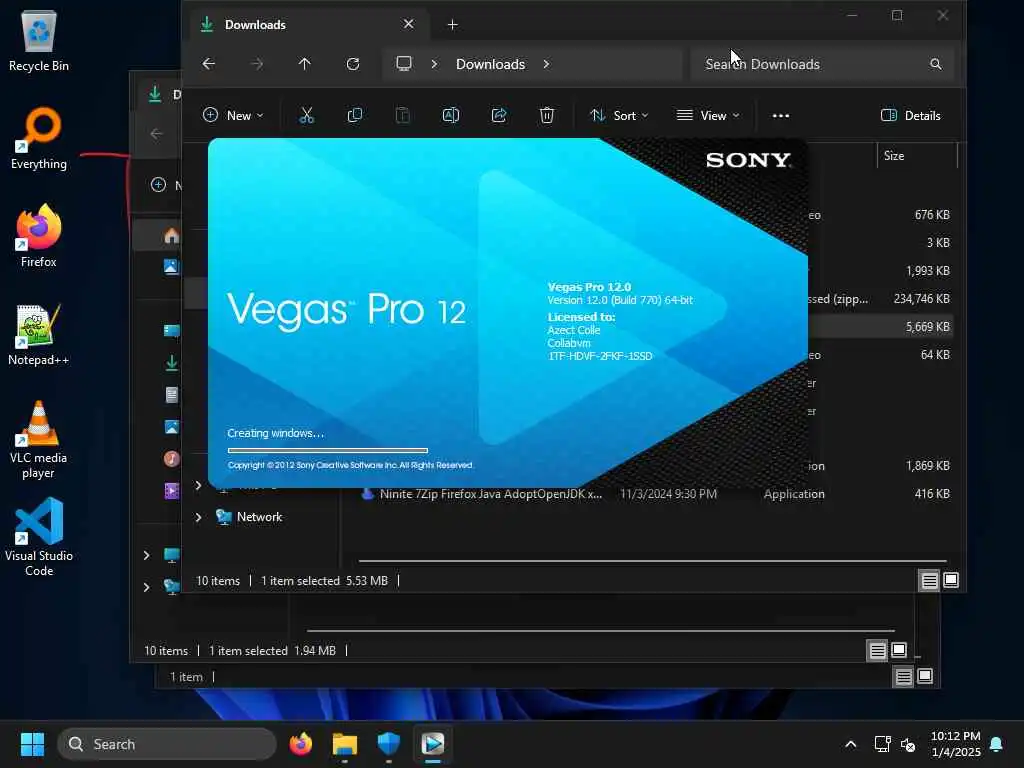1024x768 pixels.
Task: Click the Cut scissors icon in Downloads toolbar
Action: point(306,116)
